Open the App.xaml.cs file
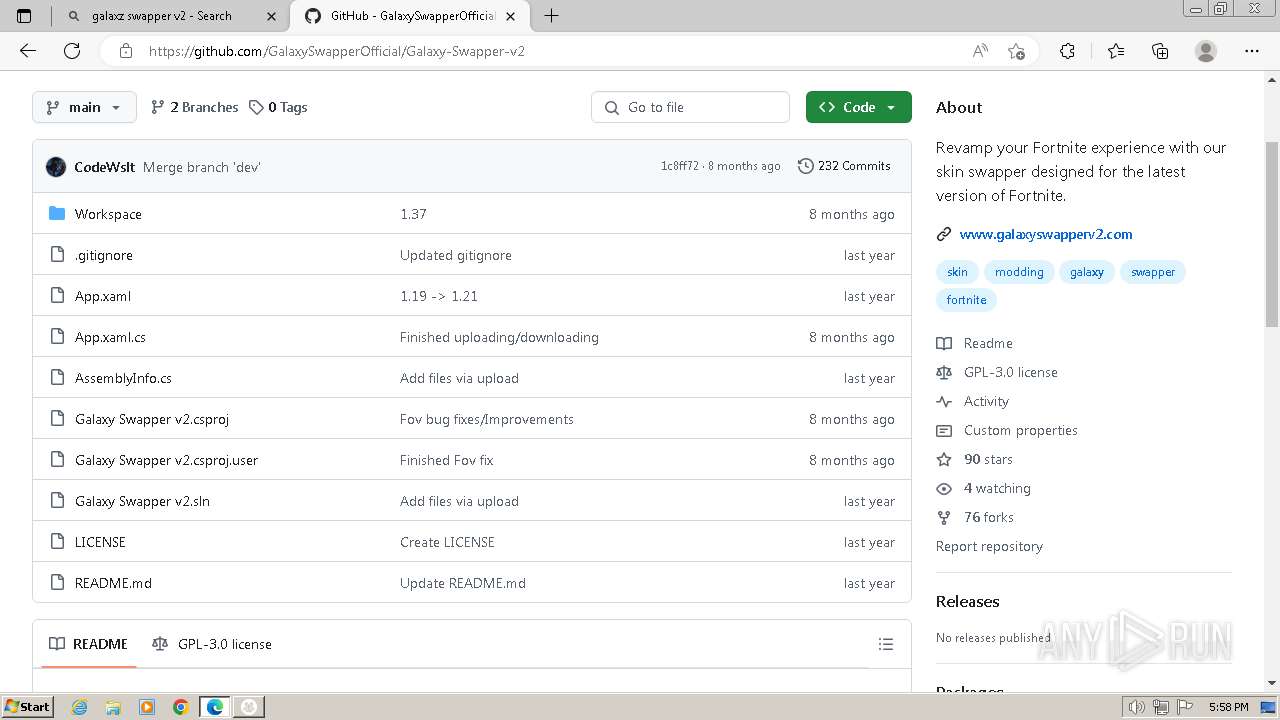This screenshot has width=1280, height=720. [x=110, y=337]
